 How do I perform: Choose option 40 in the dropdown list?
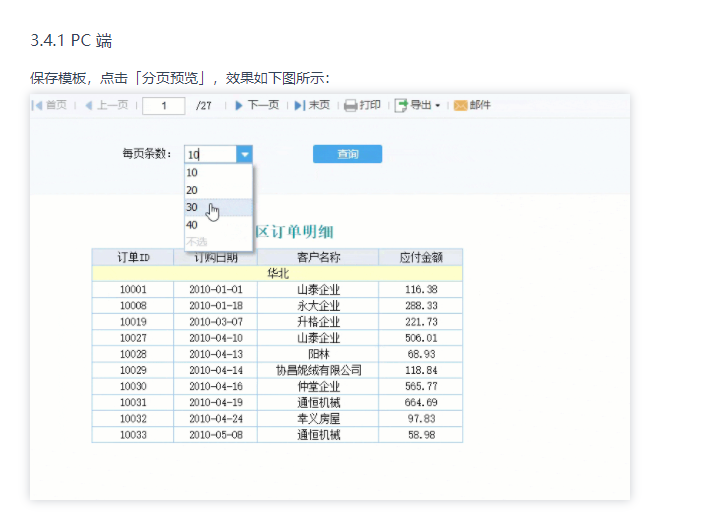[x=218, y=225]
